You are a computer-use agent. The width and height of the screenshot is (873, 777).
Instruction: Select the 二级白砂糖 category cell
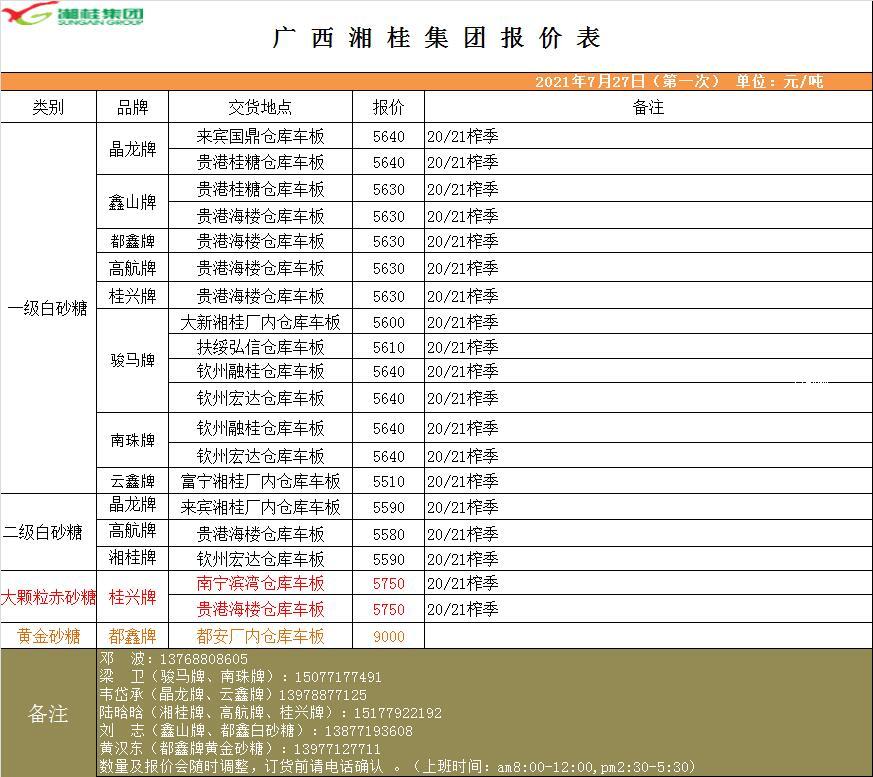pyautogui.click(x=48, y=531)
